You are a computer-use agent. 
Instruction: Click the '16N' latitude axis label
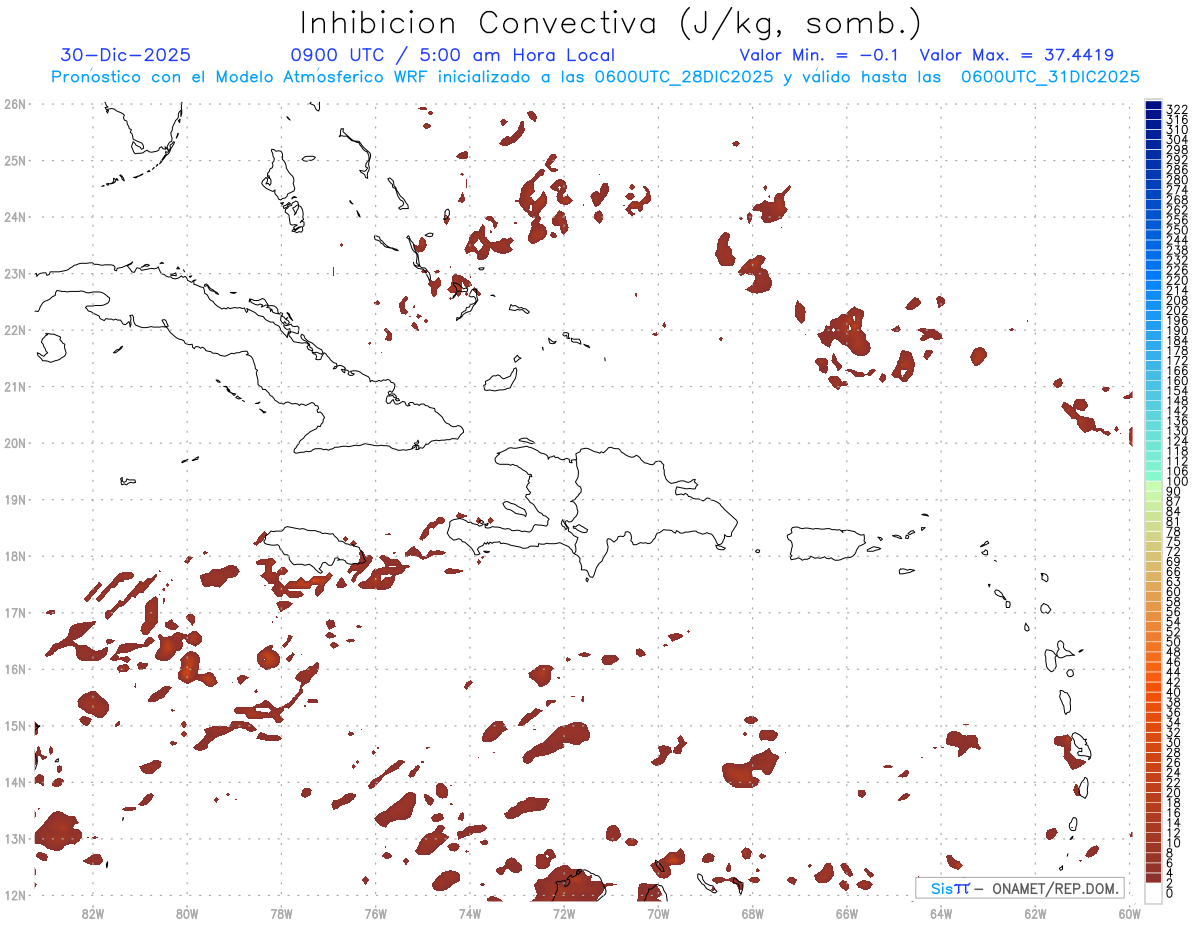click(x=15, y=669)
